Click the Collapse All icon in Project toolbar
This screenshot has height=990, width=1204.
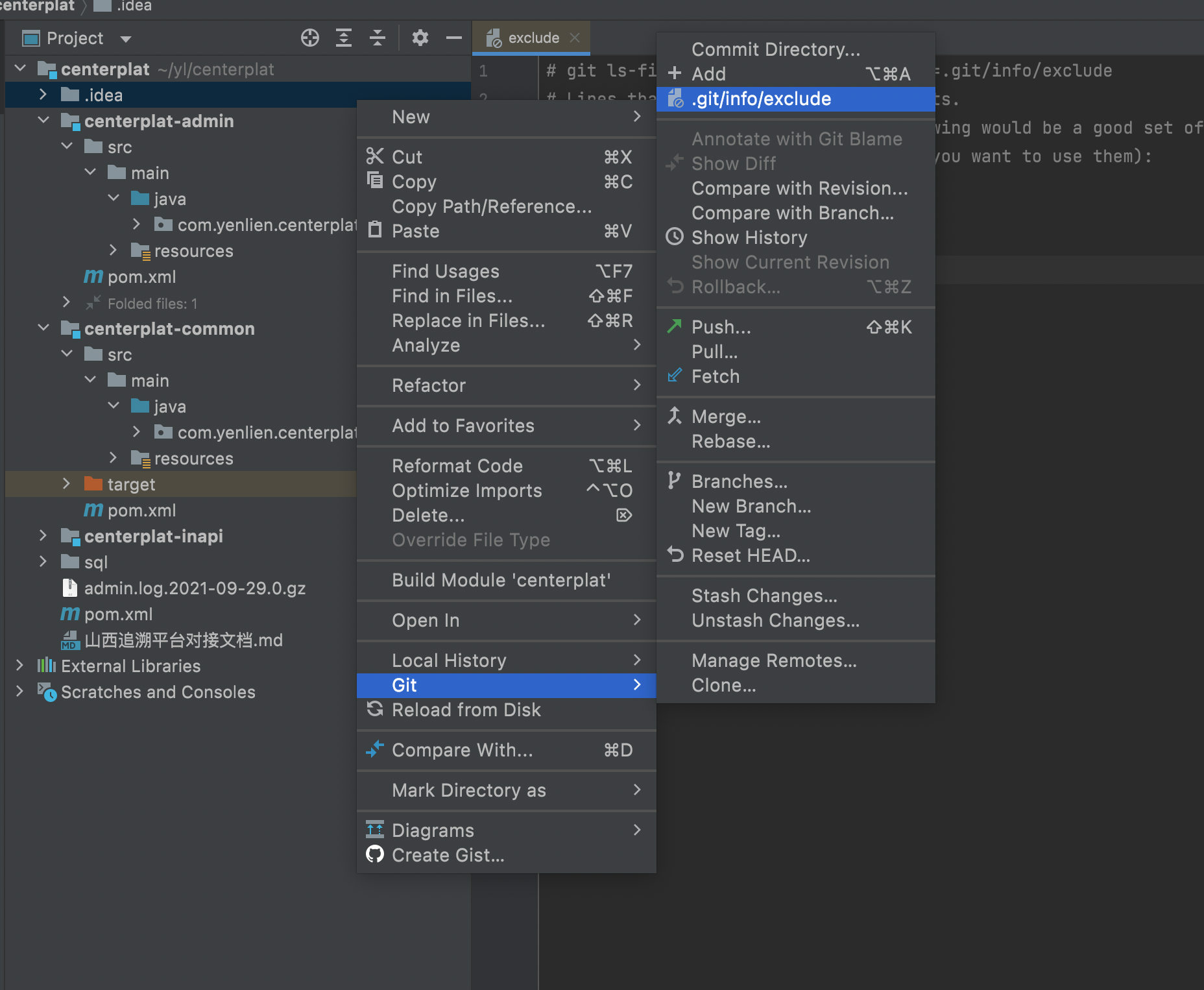coord(378,38)
